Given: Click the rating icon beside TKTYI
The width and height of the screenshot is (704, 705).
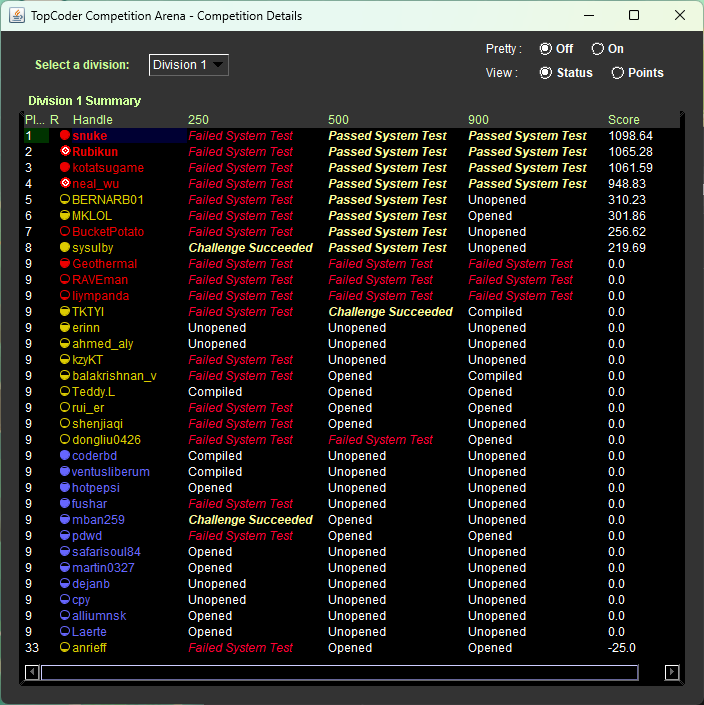Looking at the screenshot, I should coord(65,311).
